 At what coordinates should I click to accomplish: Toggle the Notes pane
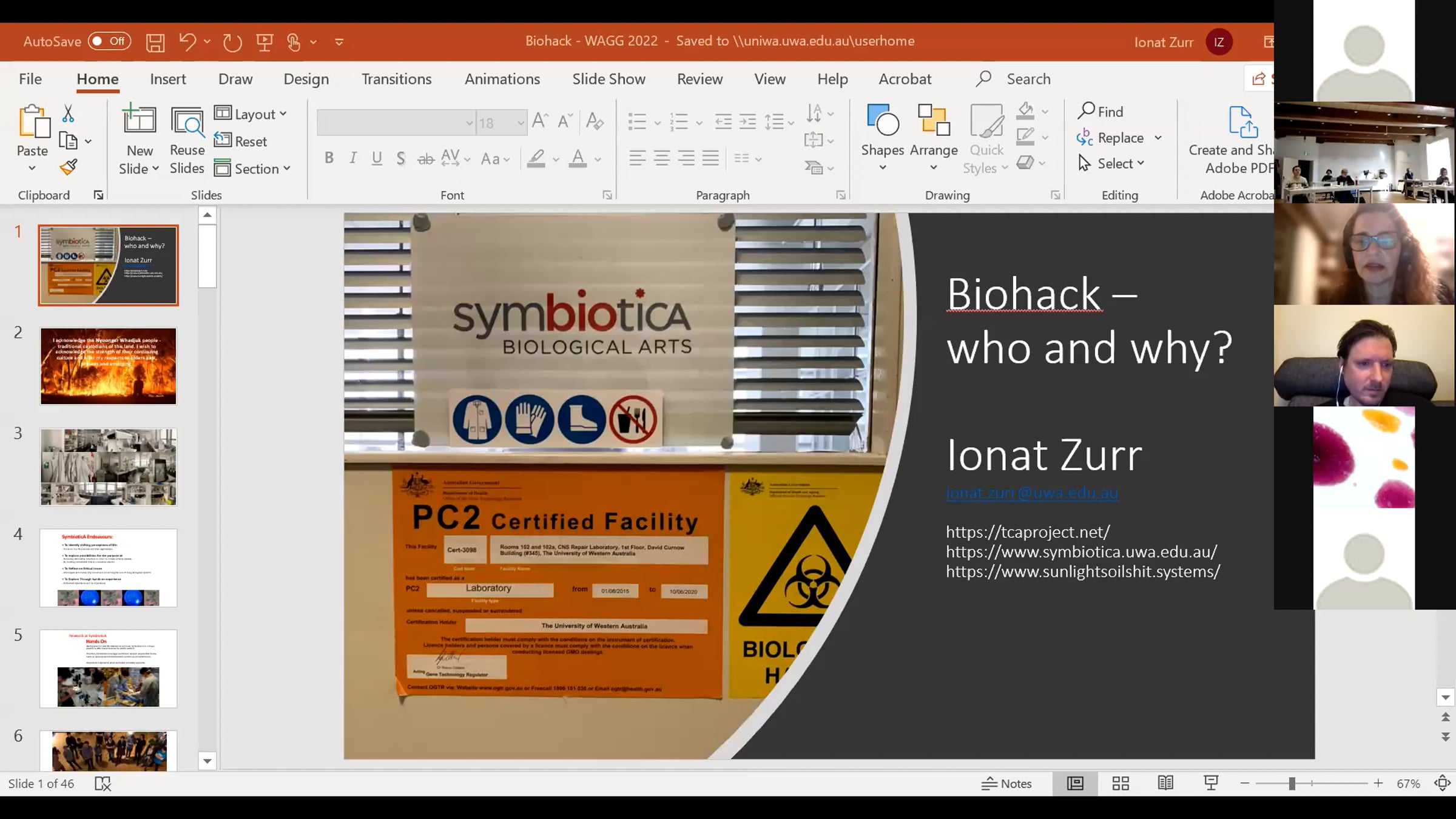(1006, 783)
